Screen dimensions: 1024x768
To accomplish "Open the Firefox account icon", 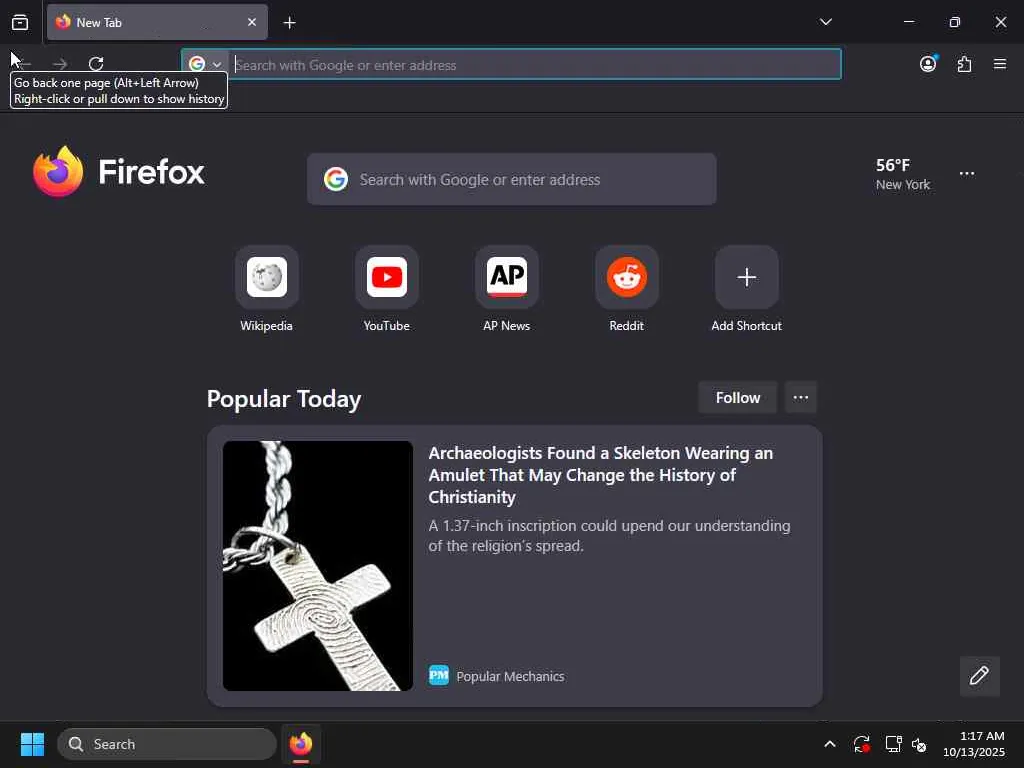I will click(x=928, y=63).
